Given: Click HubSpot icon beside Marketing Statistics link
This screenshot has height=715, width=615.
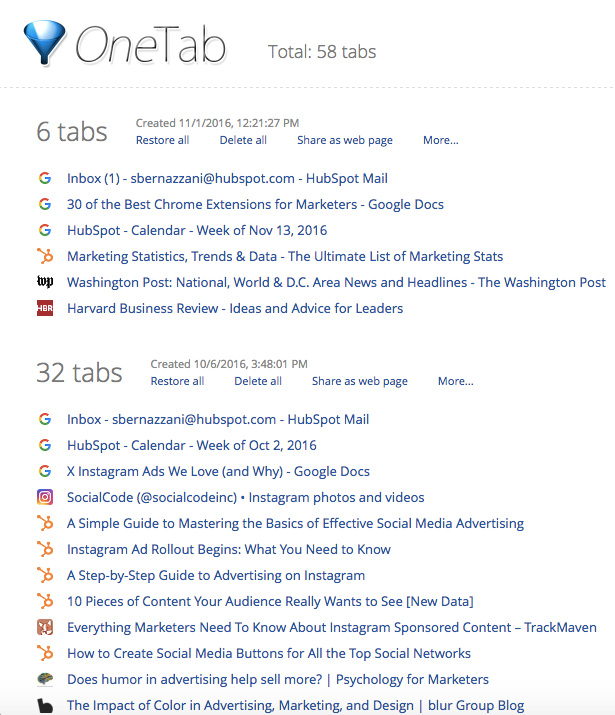Looking at the screenshot, I should [45, 257].
